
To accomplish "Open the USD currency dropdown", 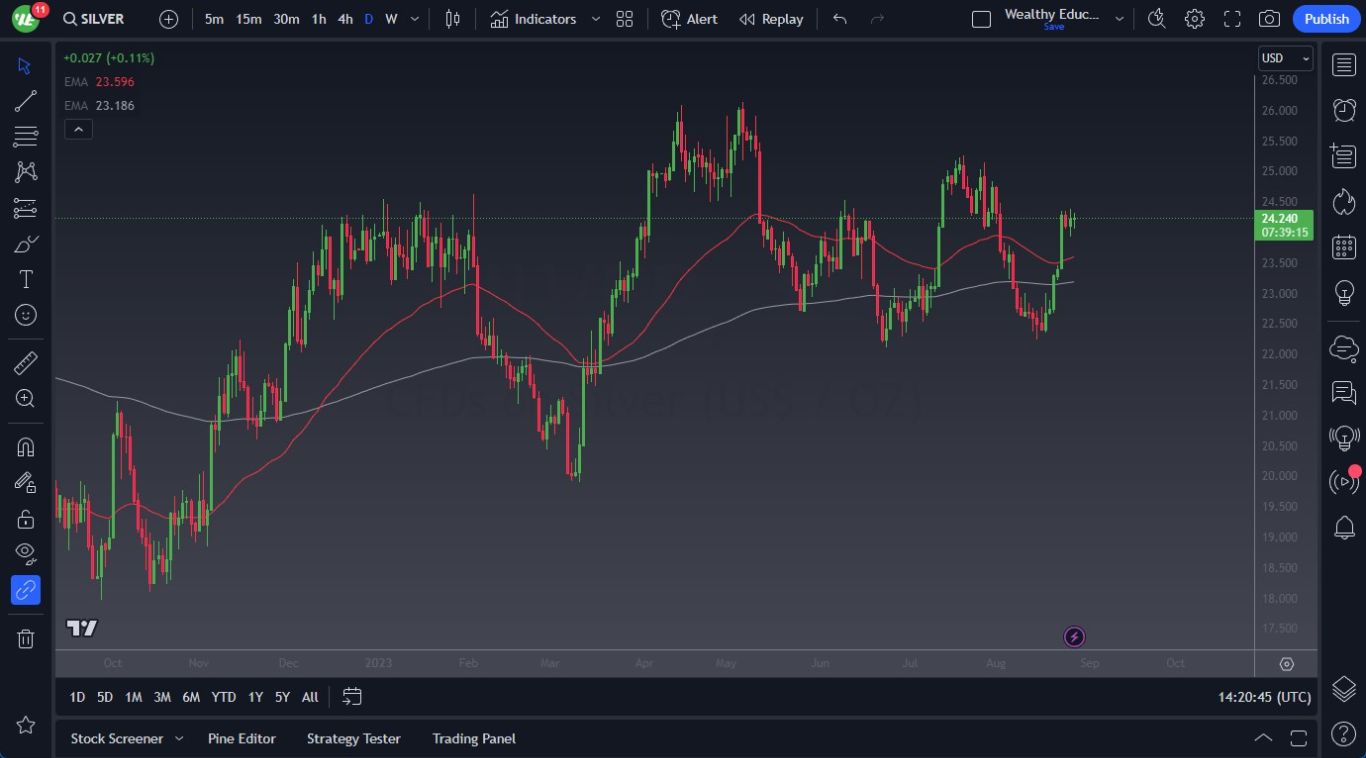I will point(1285,58).
